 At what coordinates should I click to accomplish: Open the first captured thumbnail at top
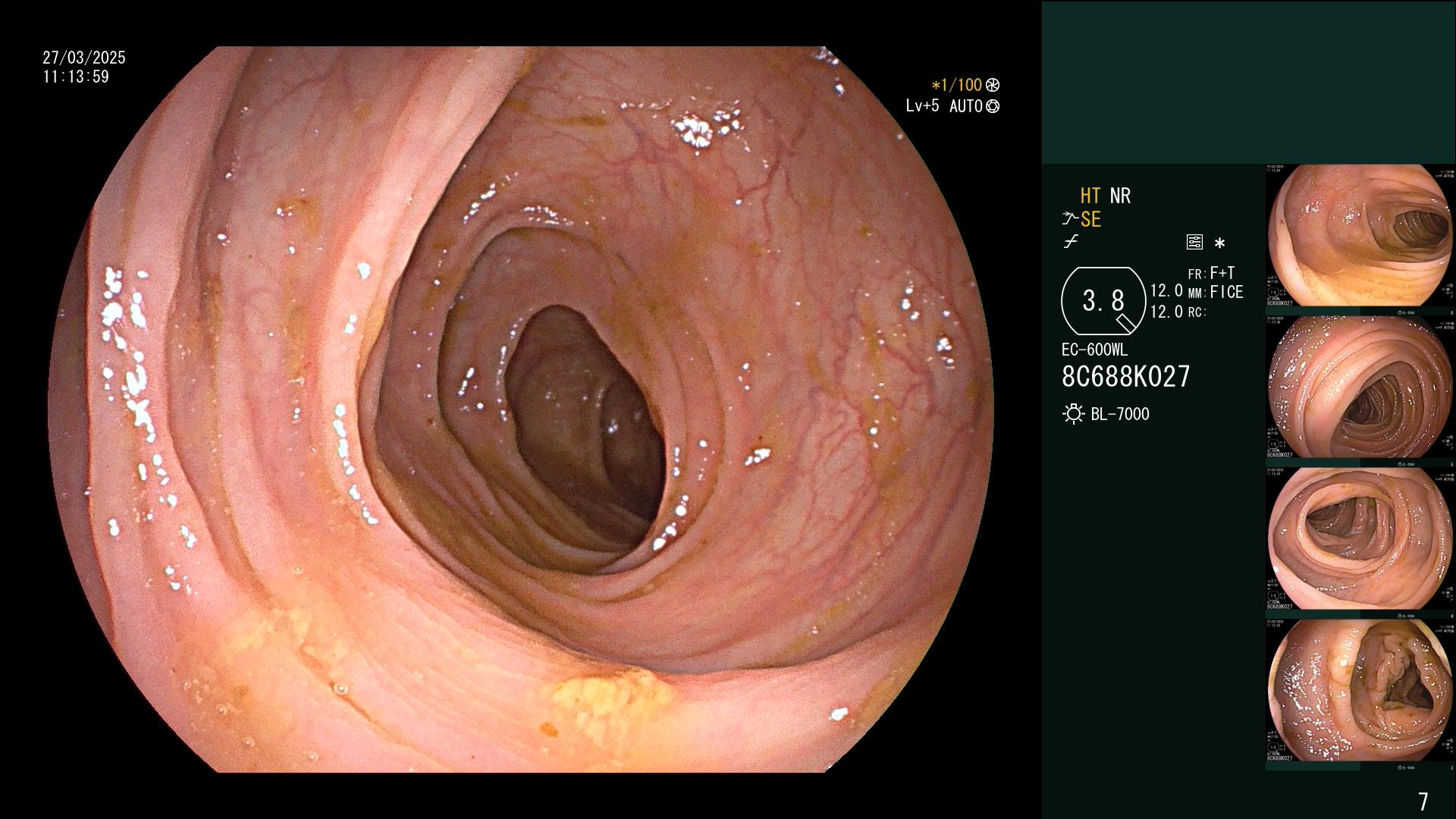[1360, 236]
